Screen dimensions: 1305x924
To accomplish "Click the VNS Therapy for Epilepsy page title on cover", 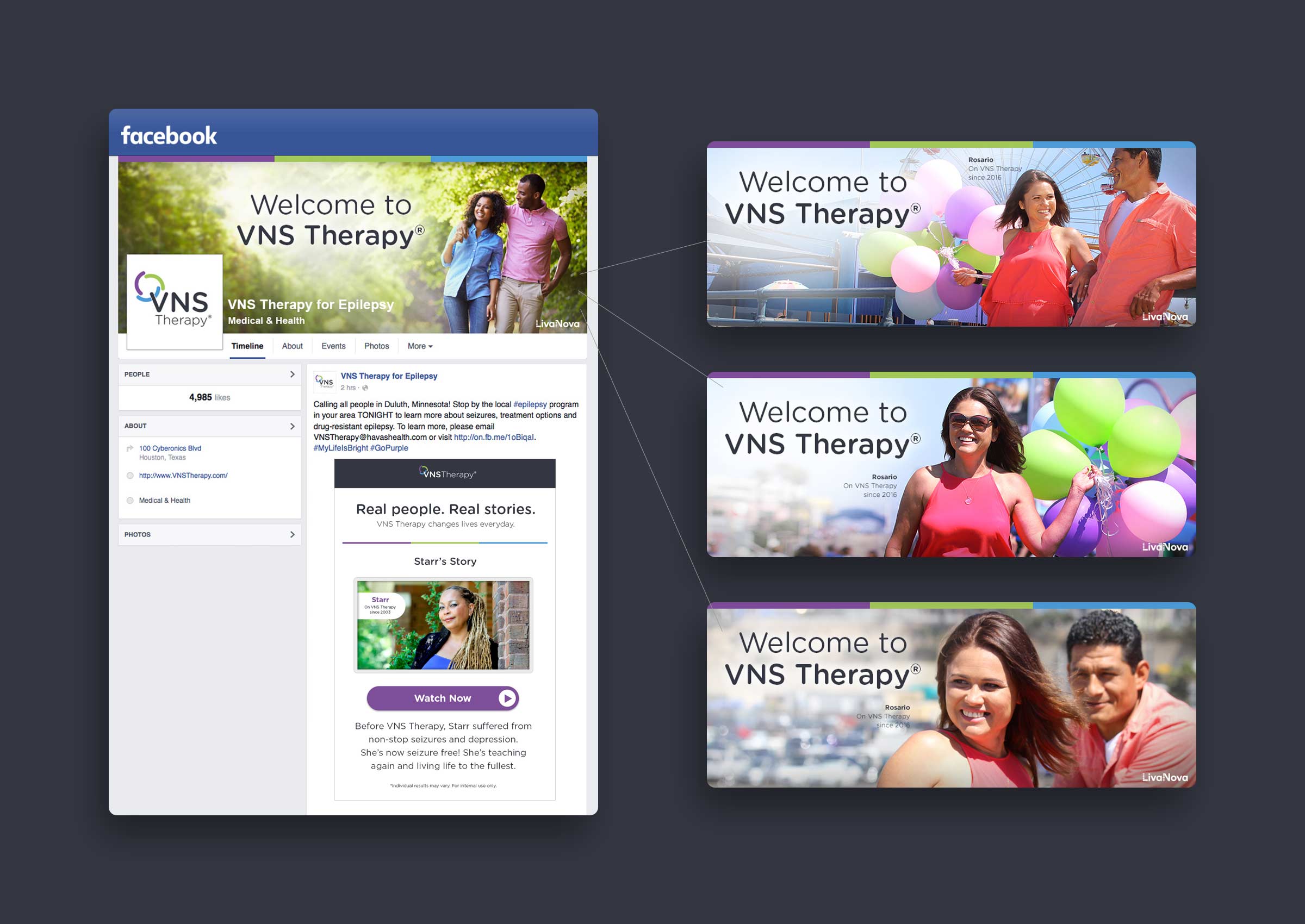I will pos(310,304).
